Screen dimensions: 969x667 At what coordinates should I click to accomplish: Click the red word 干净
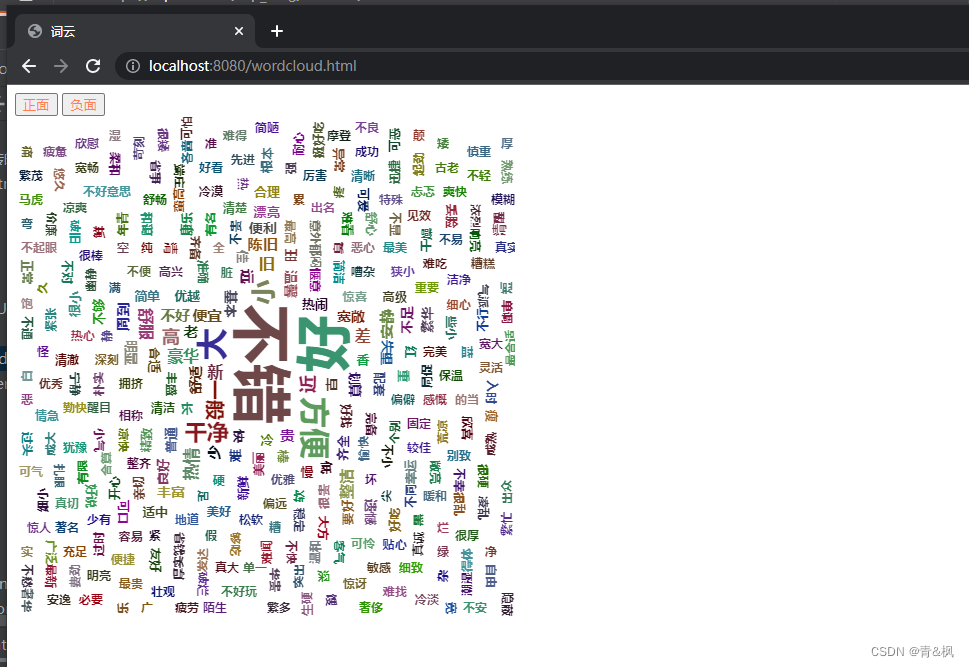pos(207,433)
